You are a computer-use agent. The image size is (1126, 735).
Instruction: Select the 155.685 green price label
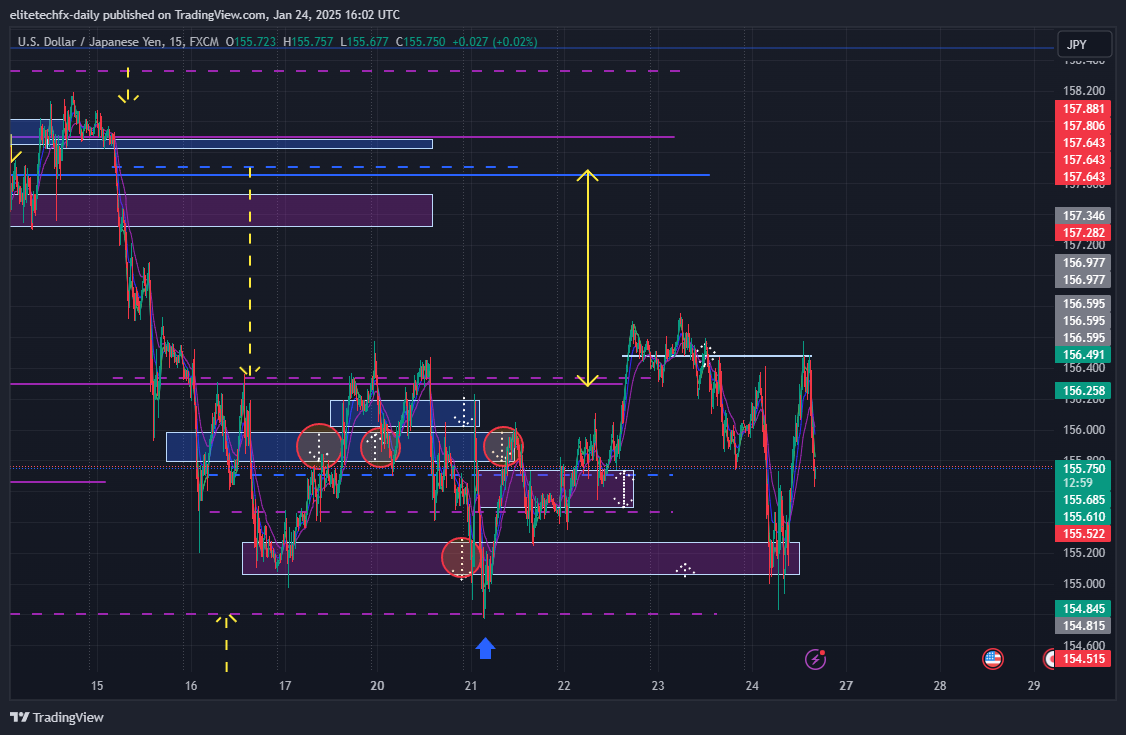1083,500
